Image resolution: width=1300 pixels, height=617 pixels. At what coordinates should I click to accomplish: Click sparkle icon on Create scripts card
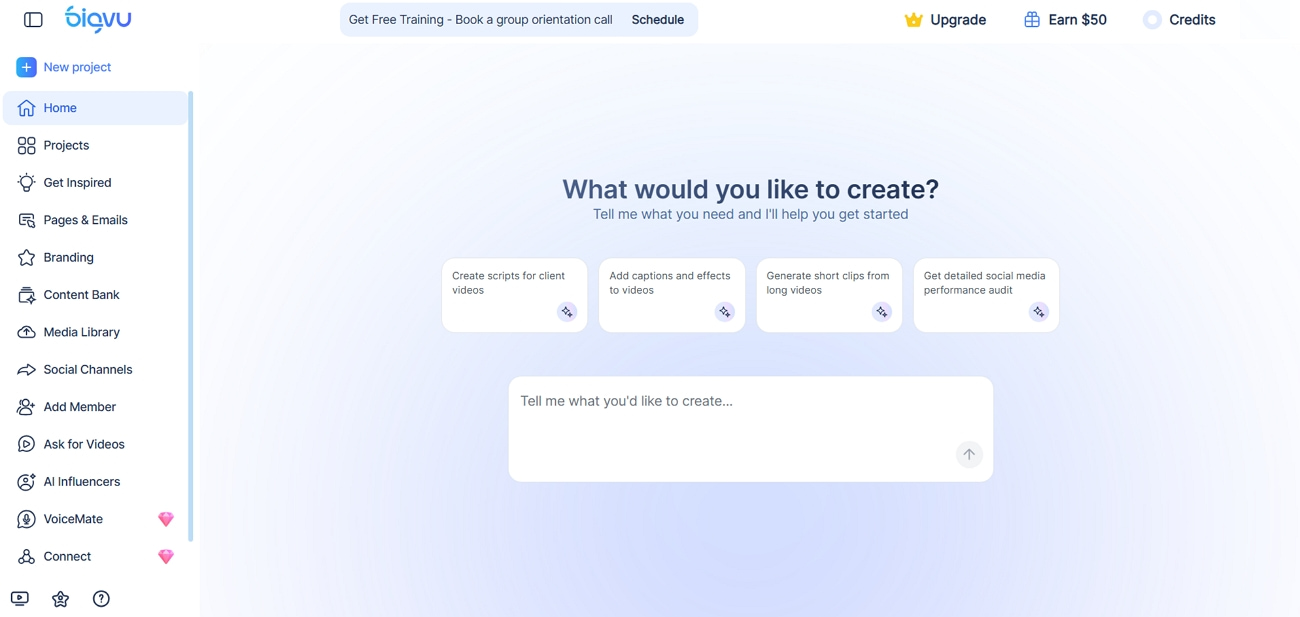coord(567,312)
